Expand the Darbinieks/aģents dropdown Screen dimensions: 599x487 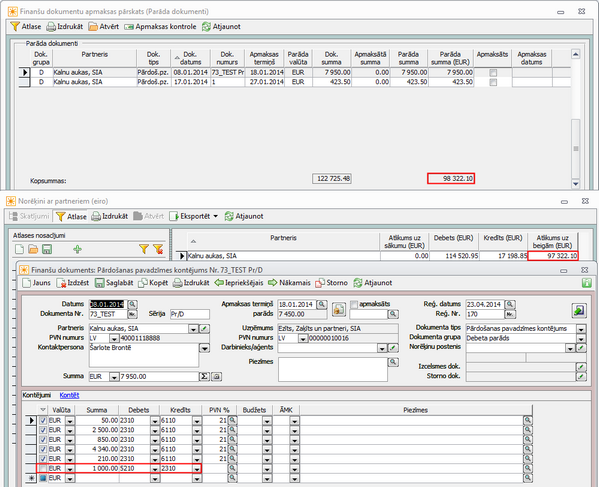382,348
